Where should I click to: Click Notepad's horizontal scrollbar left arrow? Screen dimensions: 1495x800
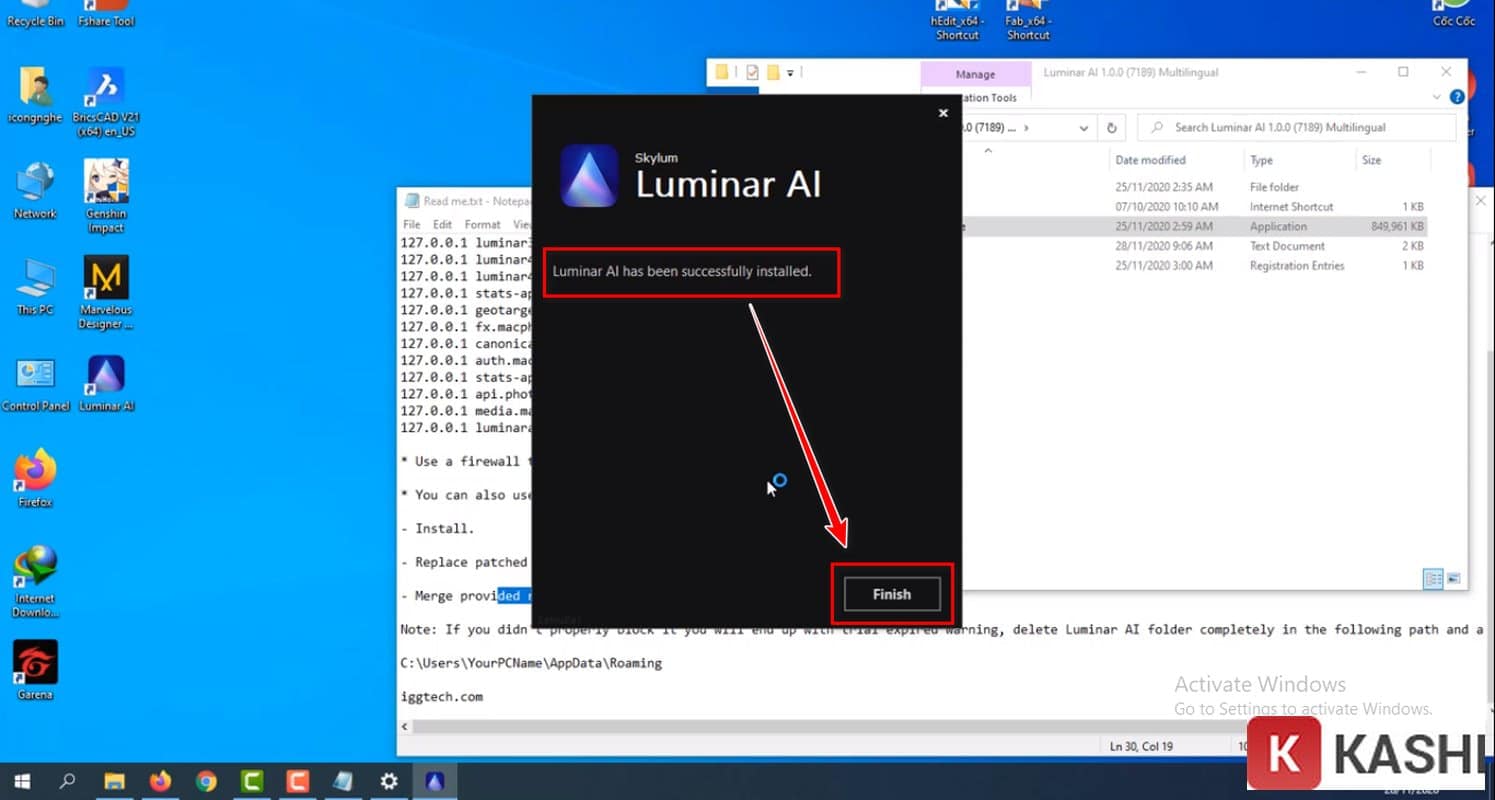tap(405, 727)
